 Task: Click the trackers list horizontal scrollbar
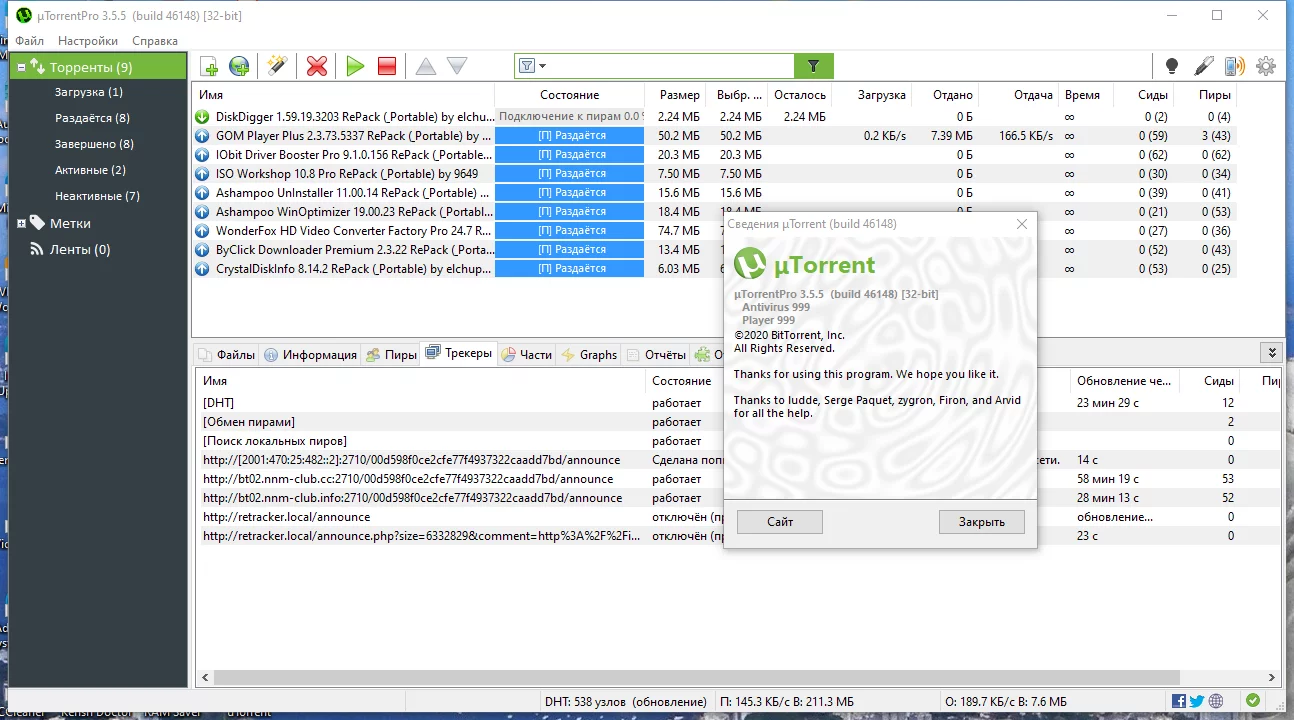pos(737,678)
